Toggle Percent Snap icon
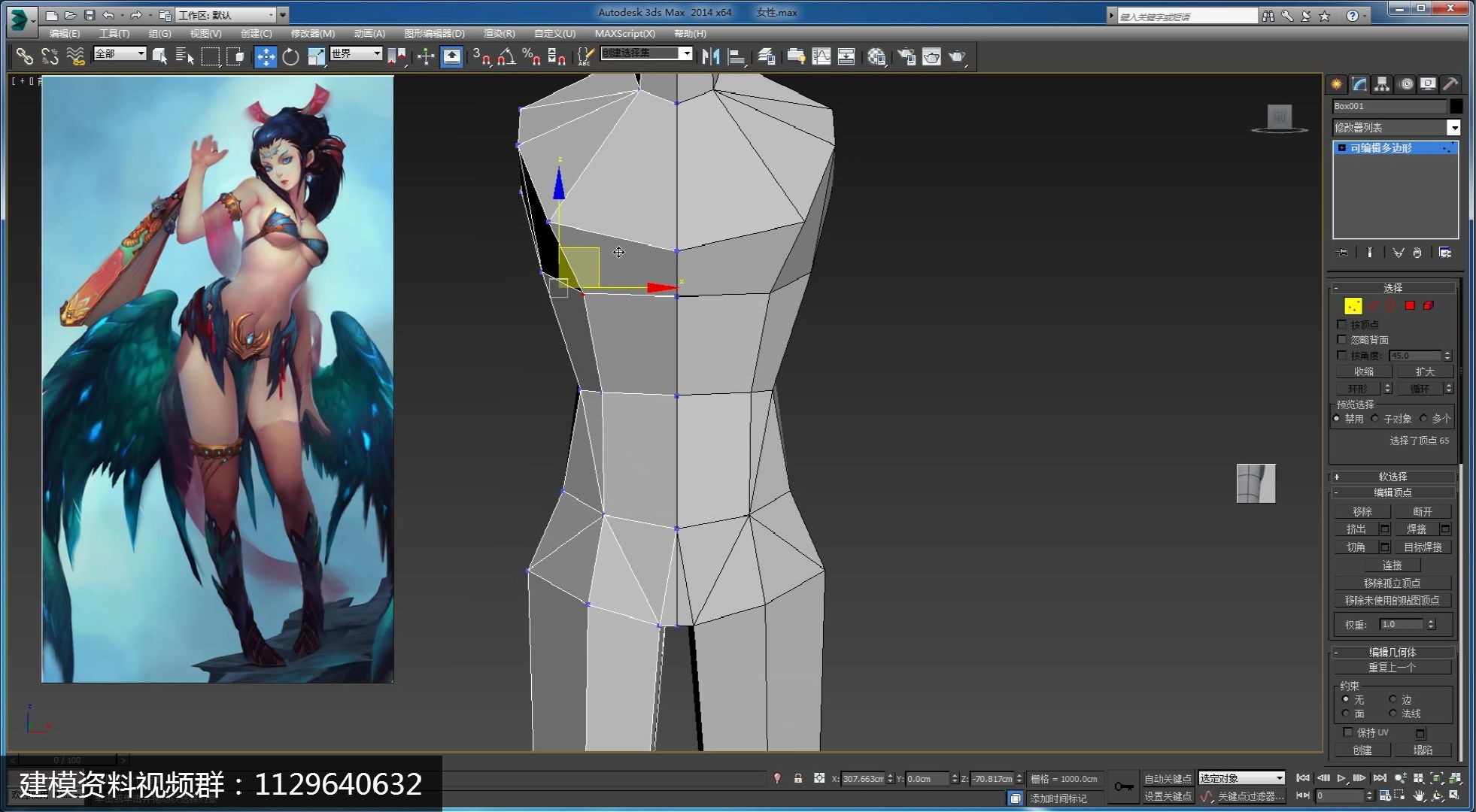Viewport: 1476px width, 812px height. 532,56
